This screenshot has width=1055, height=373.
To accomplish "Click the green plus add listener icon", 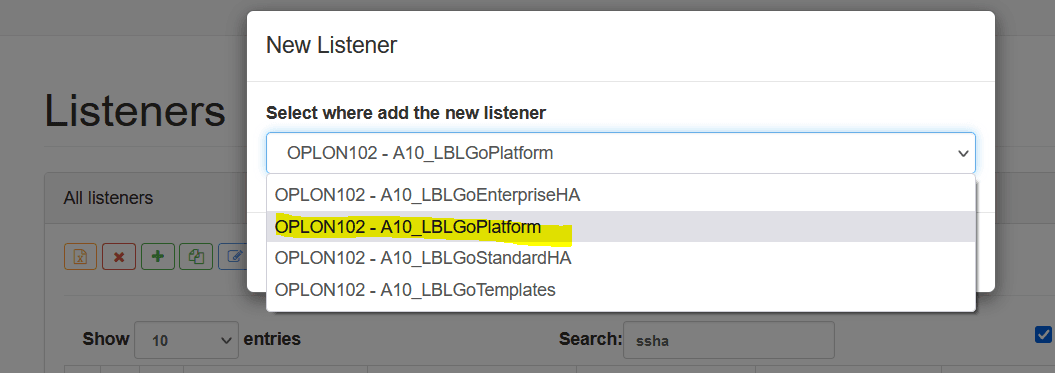I will click(158, 257).
